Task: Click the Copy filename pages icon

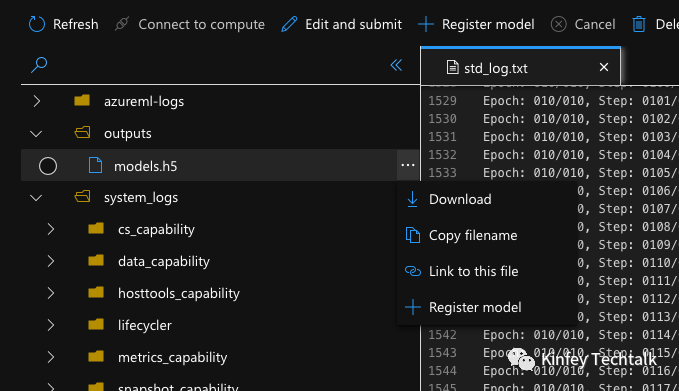Action: (413, 235)
